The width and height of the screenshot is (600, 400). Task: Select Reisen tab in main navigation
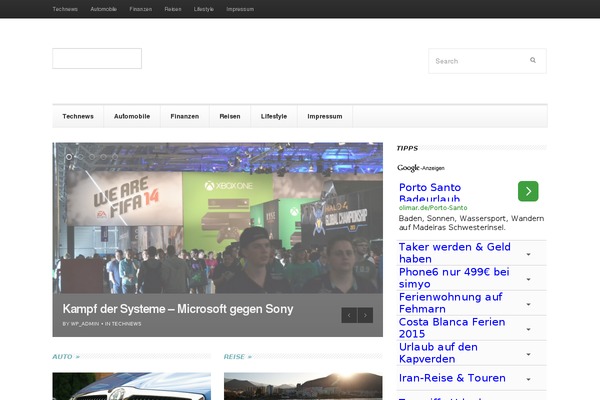230,116
